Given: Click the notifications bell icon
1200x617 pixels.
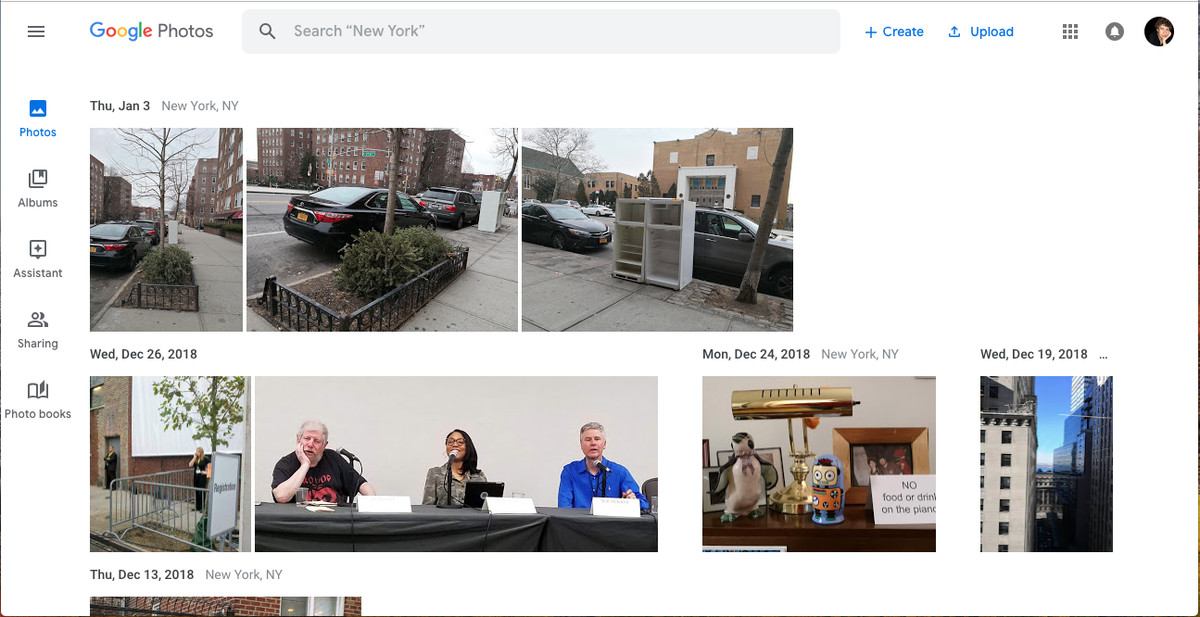Looking at the screenshot, I should 1114,31.
